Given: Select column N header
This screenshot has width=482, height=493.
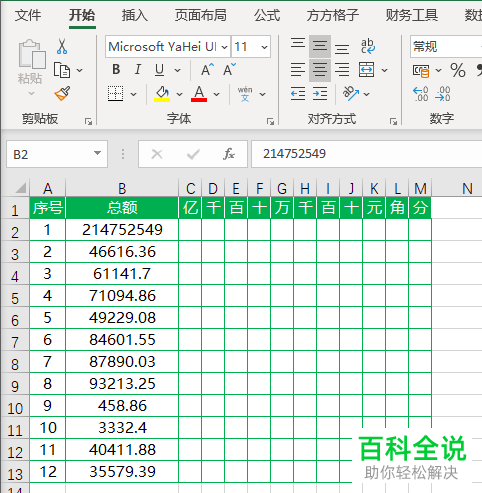Looking at the screenshot, I should coord(467,189).
